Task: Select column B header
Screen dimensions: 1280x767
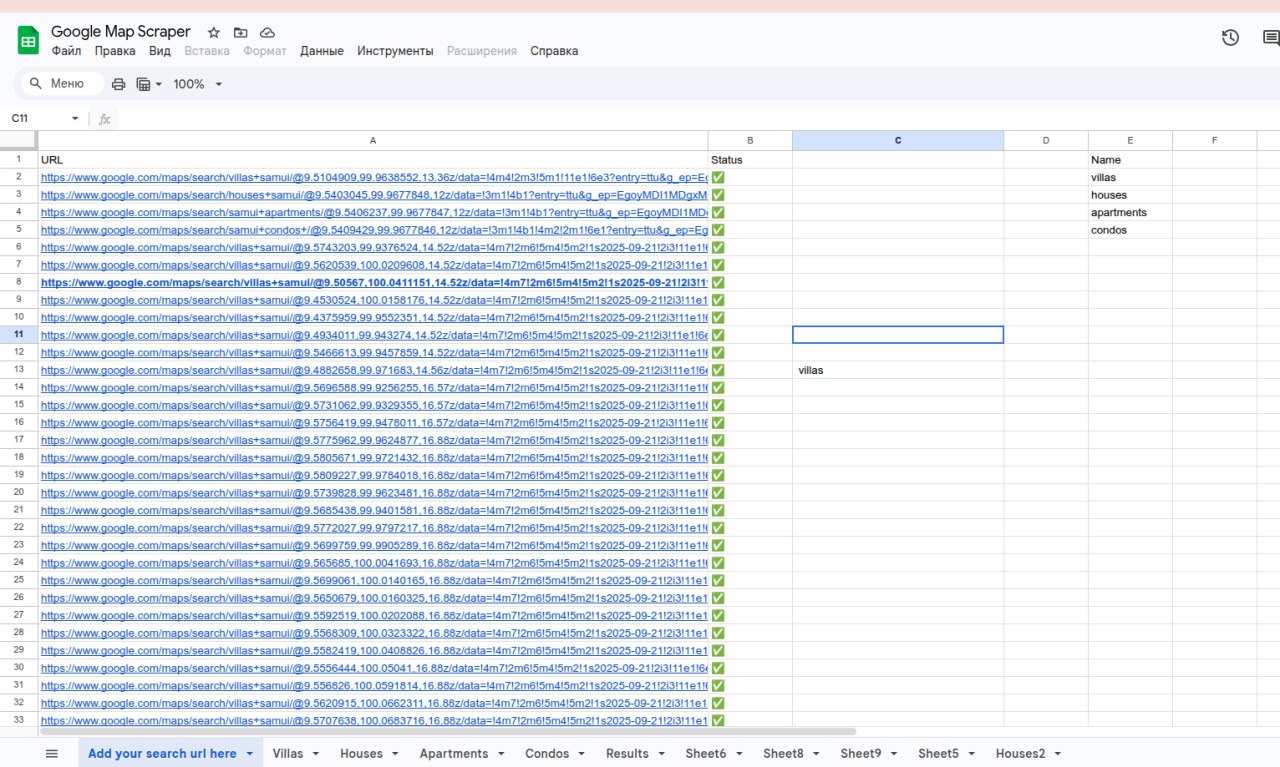Action: click(x=750, y=140)
